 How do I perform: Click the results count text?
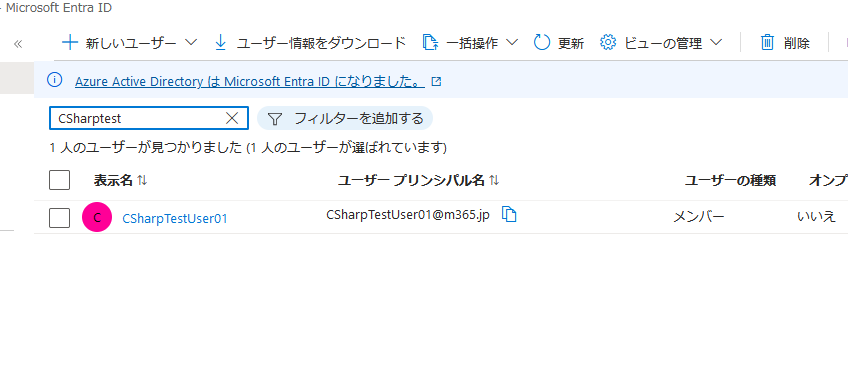(248, 148)
